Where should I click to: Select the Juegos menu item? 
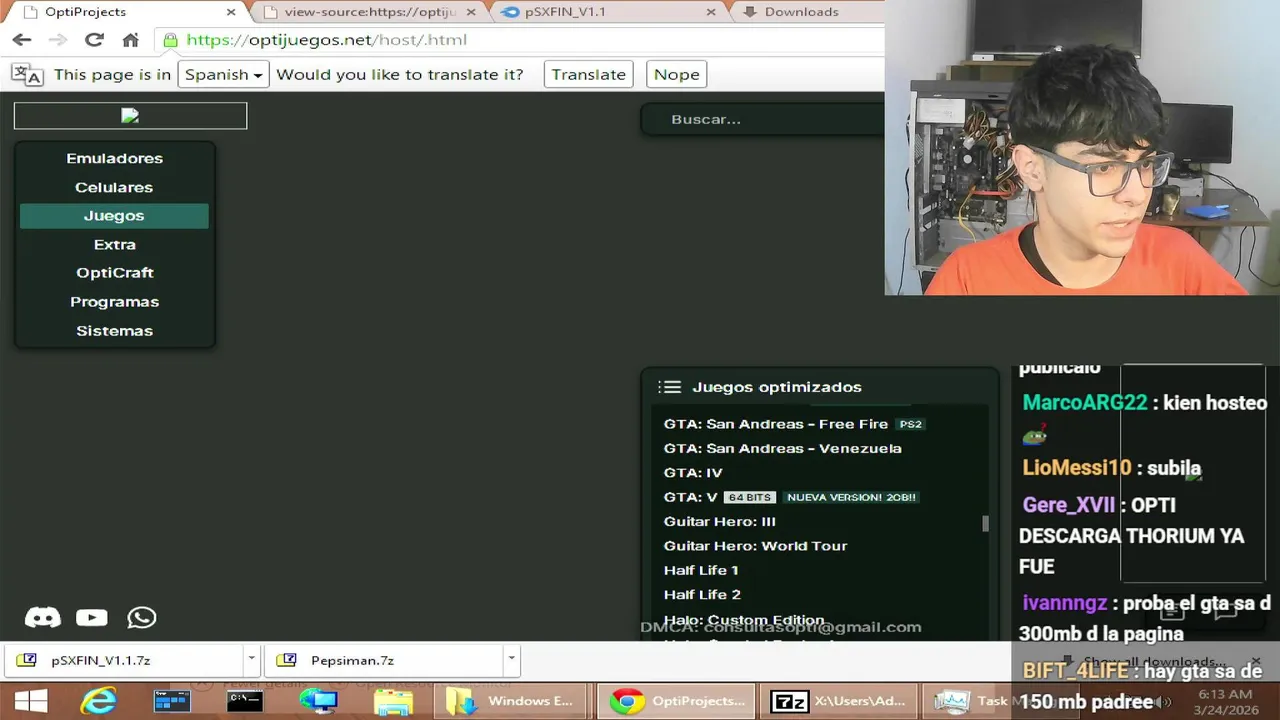coord(114,215)
